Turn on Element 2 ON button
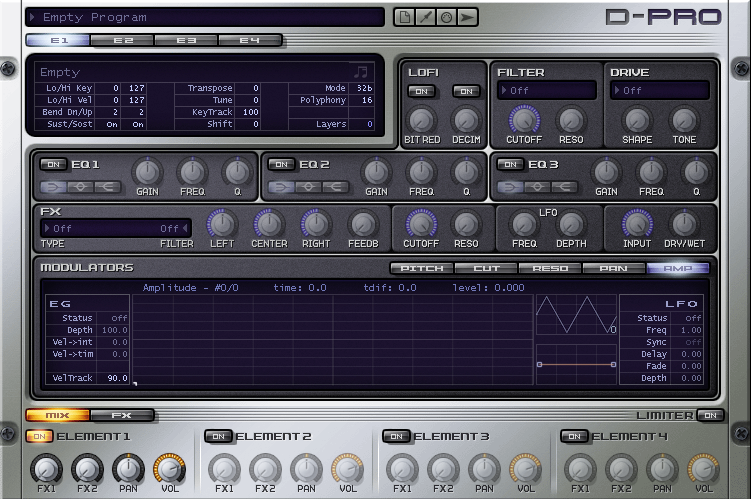This screenshot has width=751, height=499. pos(218,436)
